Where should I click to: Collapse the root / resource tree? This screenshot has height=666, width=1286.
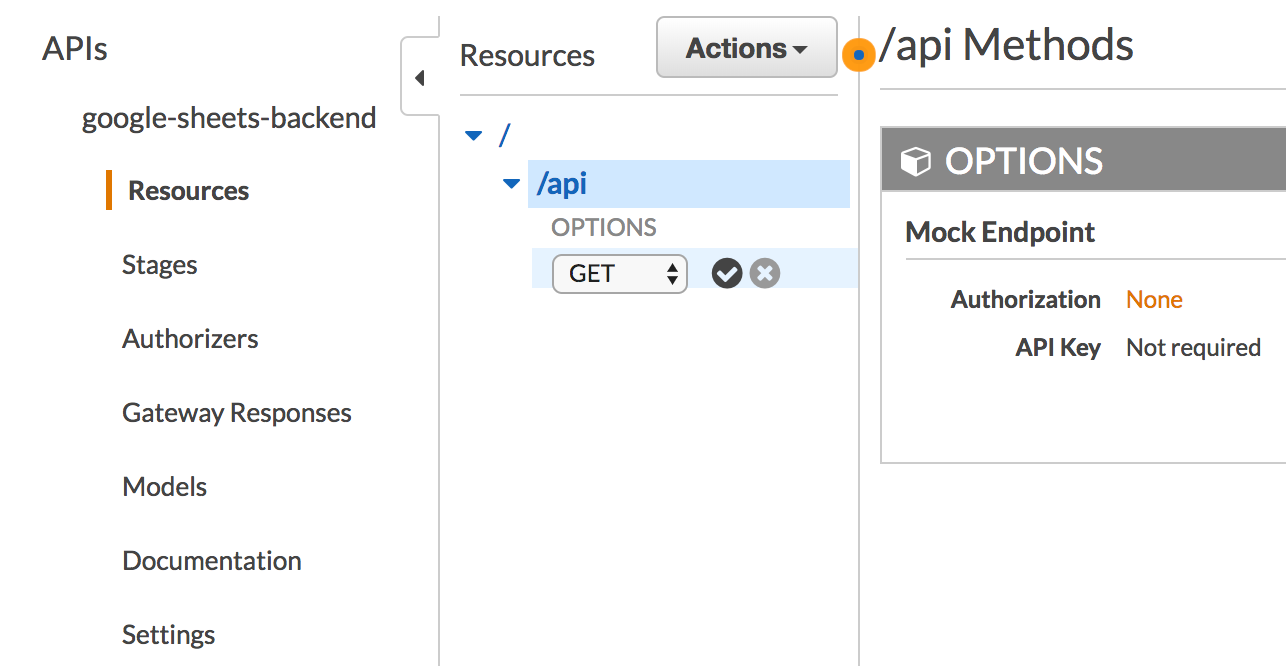474,135
